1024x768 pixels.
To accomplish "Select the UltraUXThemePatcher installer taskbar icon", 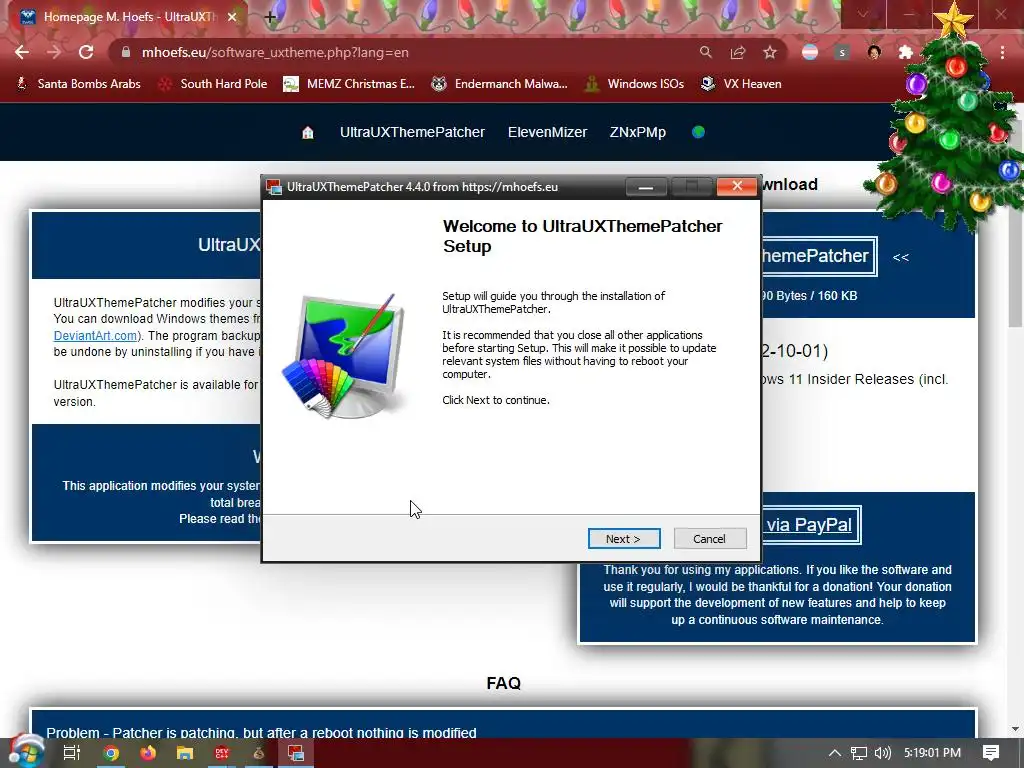I will [296, 753].
